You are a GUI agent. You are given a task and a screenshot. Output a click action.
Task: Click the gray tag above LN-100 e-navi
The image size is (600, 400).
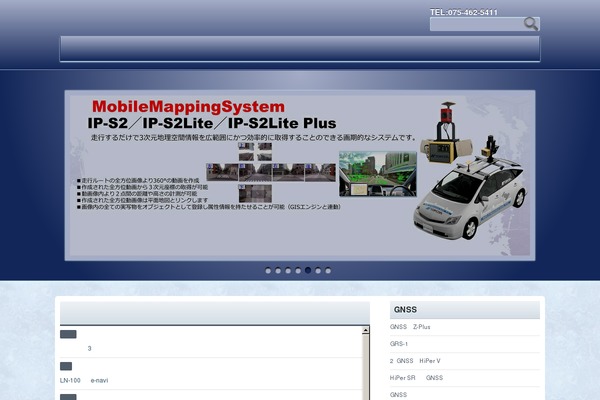pyautogui.click(x=66, y=366)
